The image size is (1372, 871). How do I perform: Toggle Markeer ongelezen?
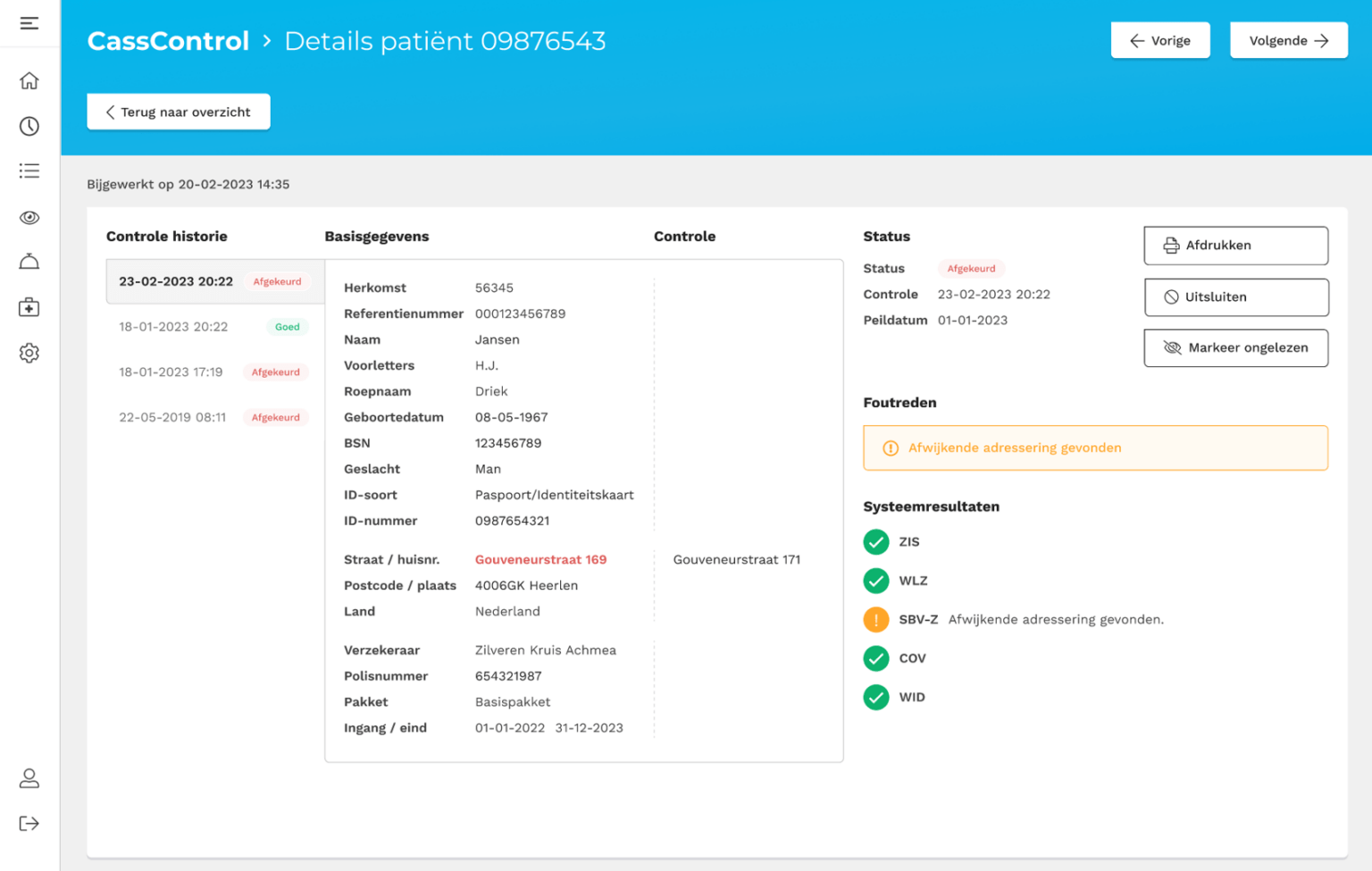coord(1235,348)
